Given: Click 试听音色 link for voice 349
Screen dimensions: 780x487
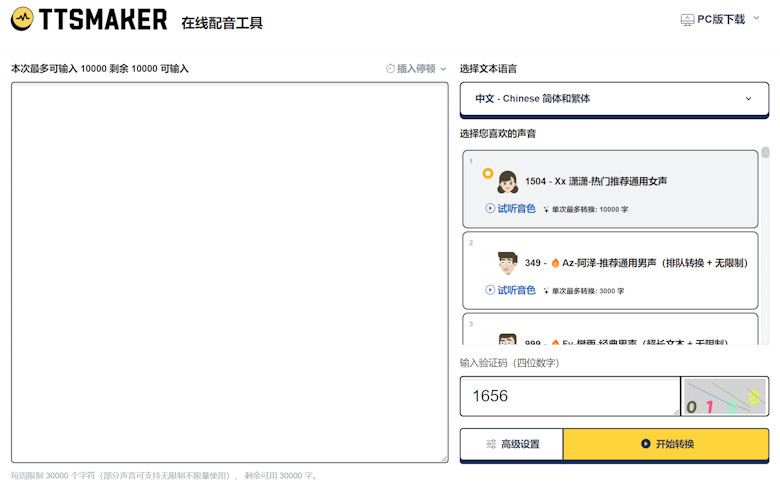Looking at the screenshot, I should click(x=516, y=290).
